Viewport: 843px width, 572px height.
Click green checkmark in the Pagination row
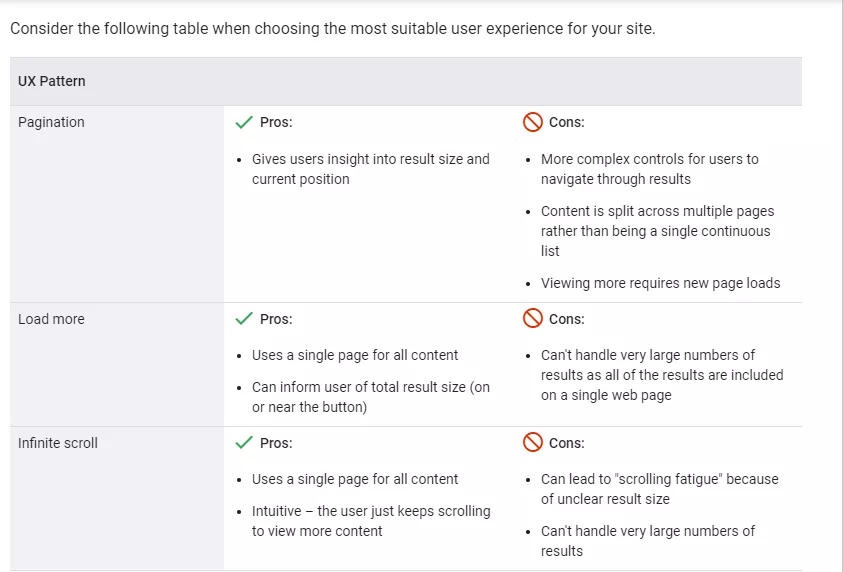click(244, 122)
